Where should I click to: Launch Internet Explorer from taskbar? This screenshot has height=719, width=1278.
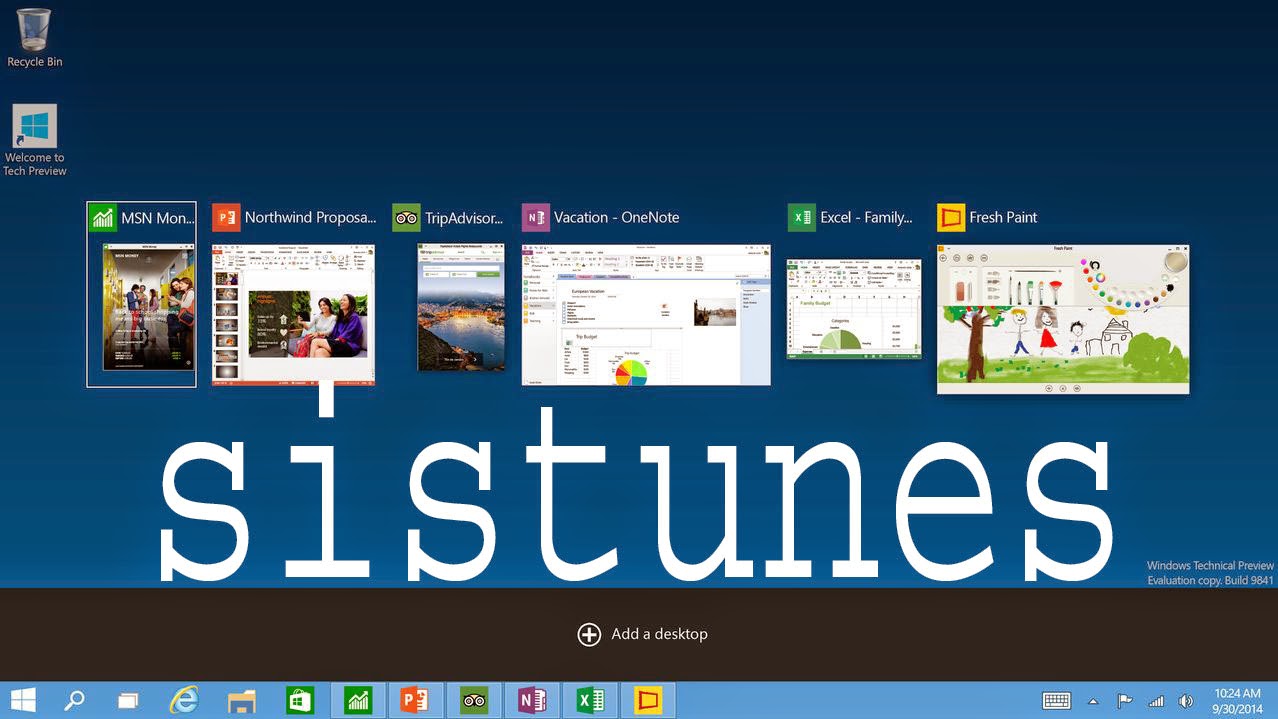[184, 700]
